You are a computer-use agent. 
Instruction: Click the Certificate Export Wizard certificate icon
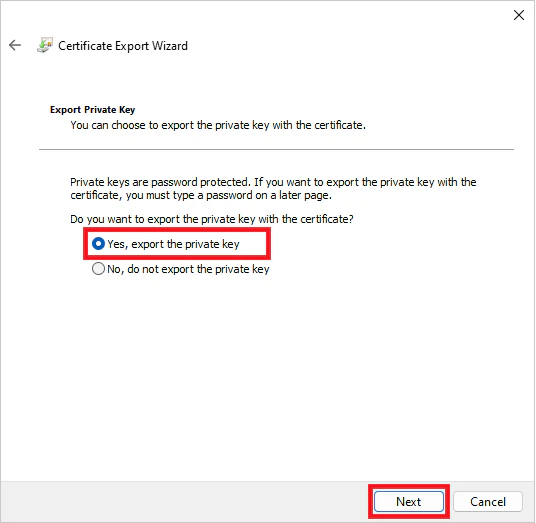click(x=45, y=45)
